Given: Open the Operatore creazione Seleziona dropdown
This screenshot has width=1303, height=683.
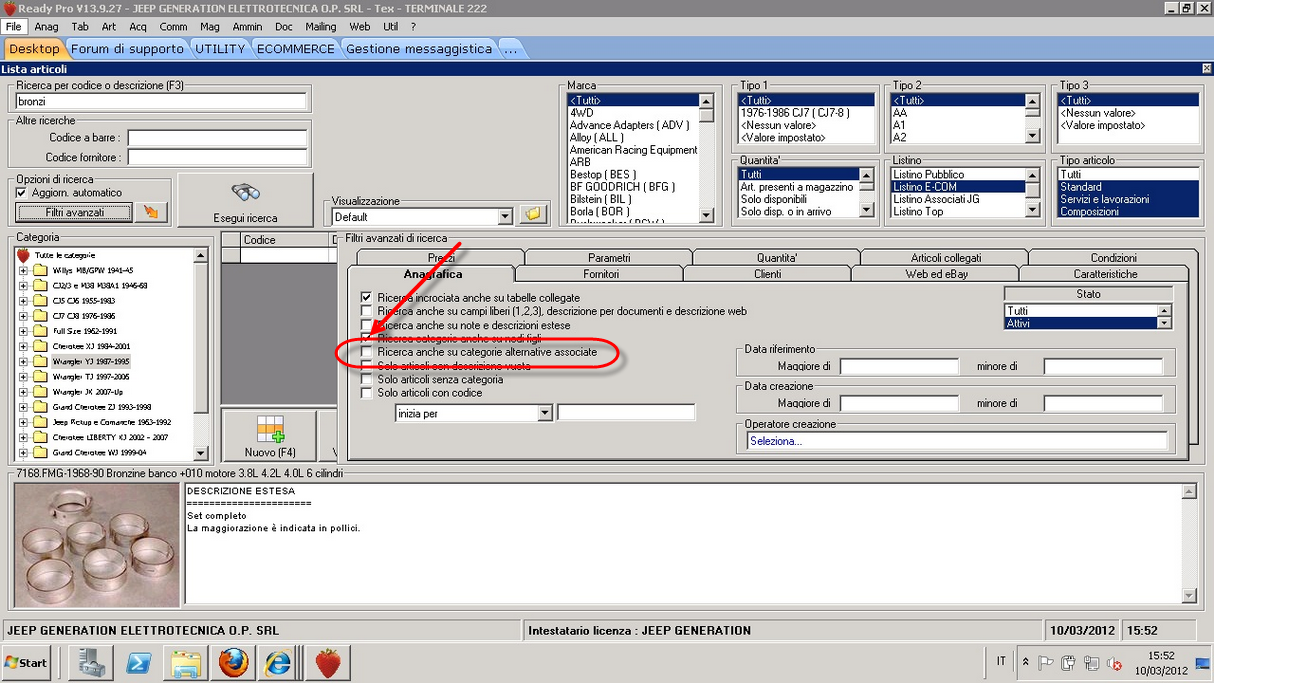Looking at the screenshot, I should click(957, 441).
